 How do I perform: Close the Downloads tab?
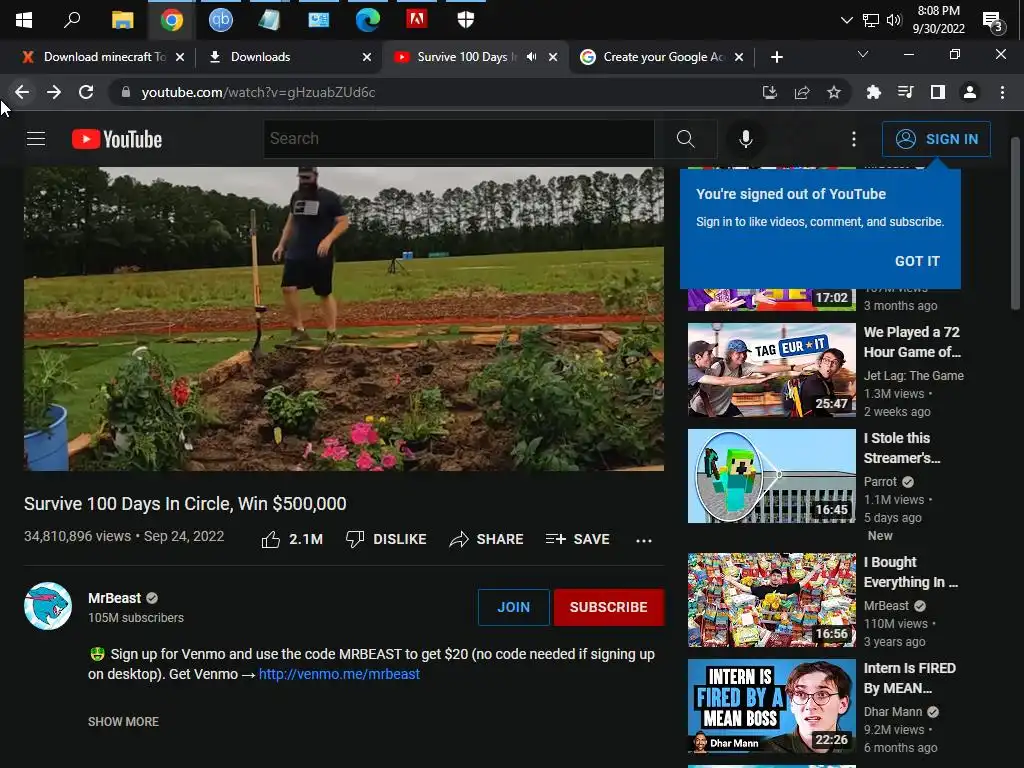click(367, 57)
